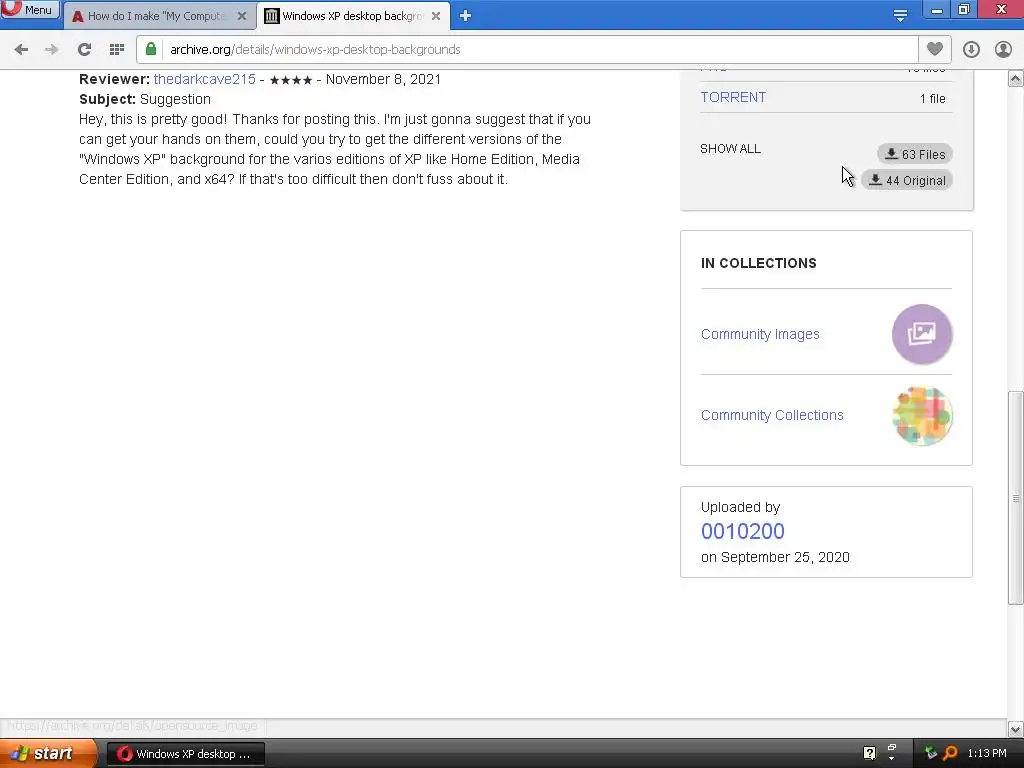Open uploader 0010200 profile
This screenshot has width=1024, height=768.
point(743,532)
